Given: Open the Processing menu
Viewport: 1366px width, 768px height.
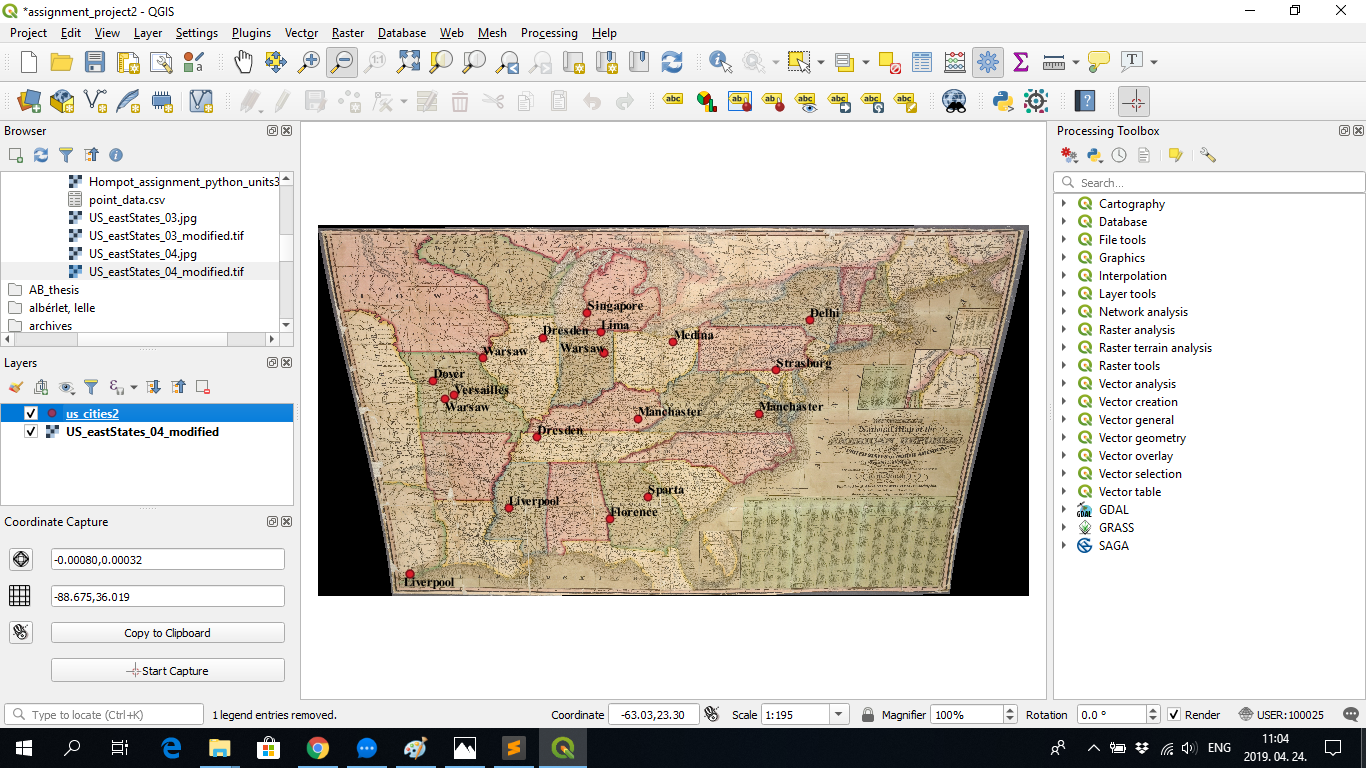Looking at the screenshot, I should [549, 33].
